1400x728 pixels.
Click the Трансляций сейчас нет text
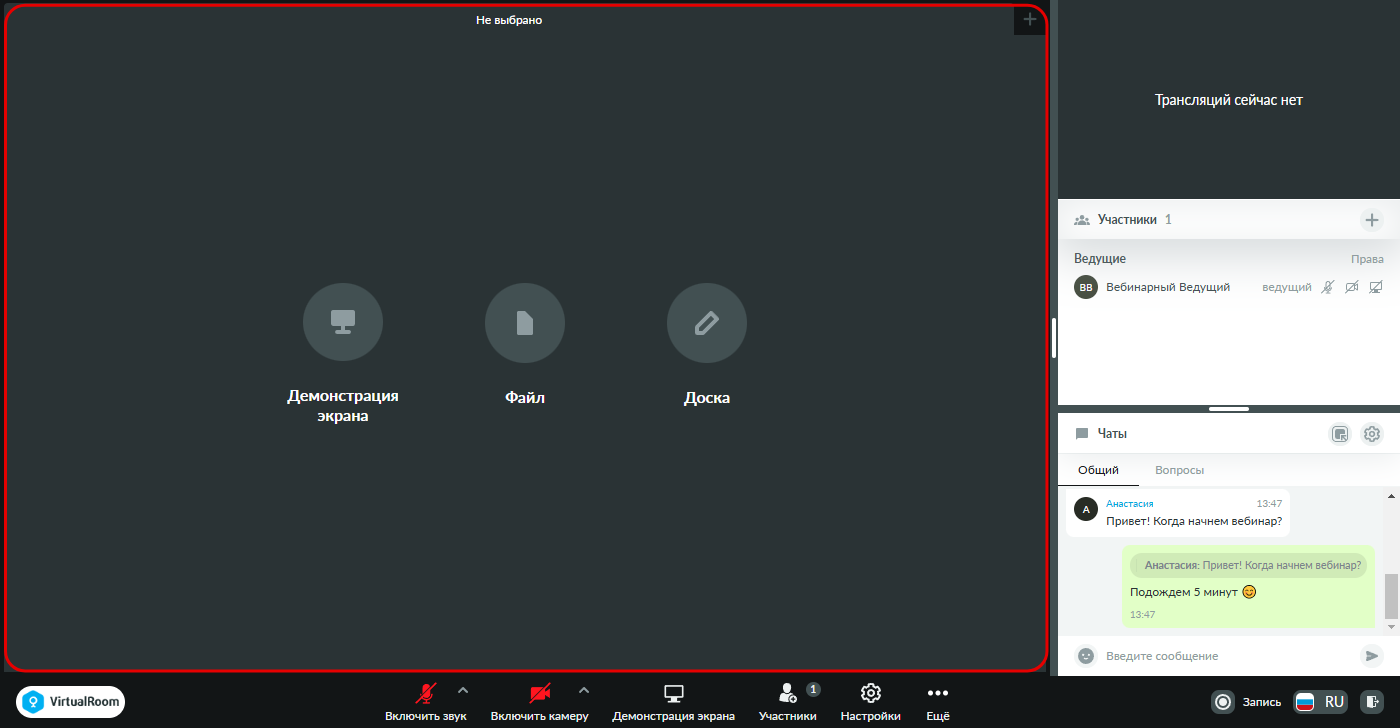1229,100
